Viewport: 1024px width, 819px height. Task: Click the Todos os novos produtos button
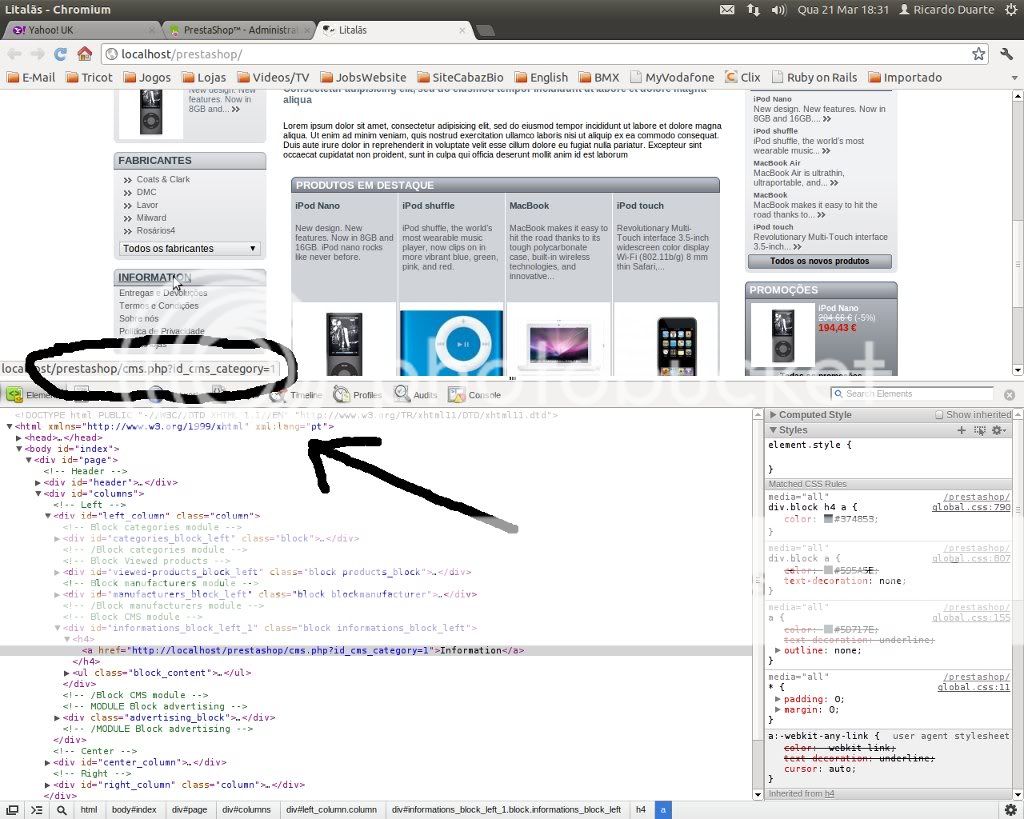(820, 261)
